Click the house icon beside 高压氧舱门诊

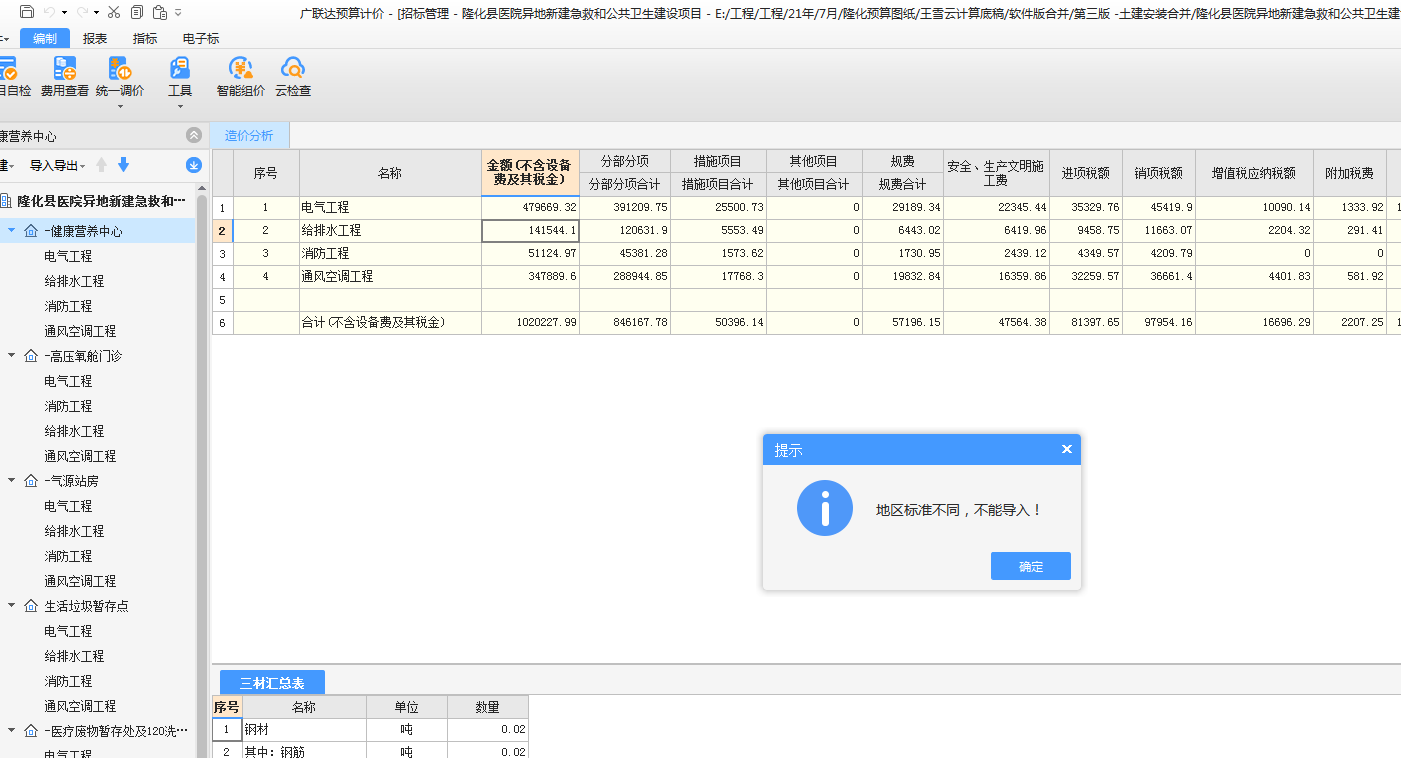click(x=30, y=356)
